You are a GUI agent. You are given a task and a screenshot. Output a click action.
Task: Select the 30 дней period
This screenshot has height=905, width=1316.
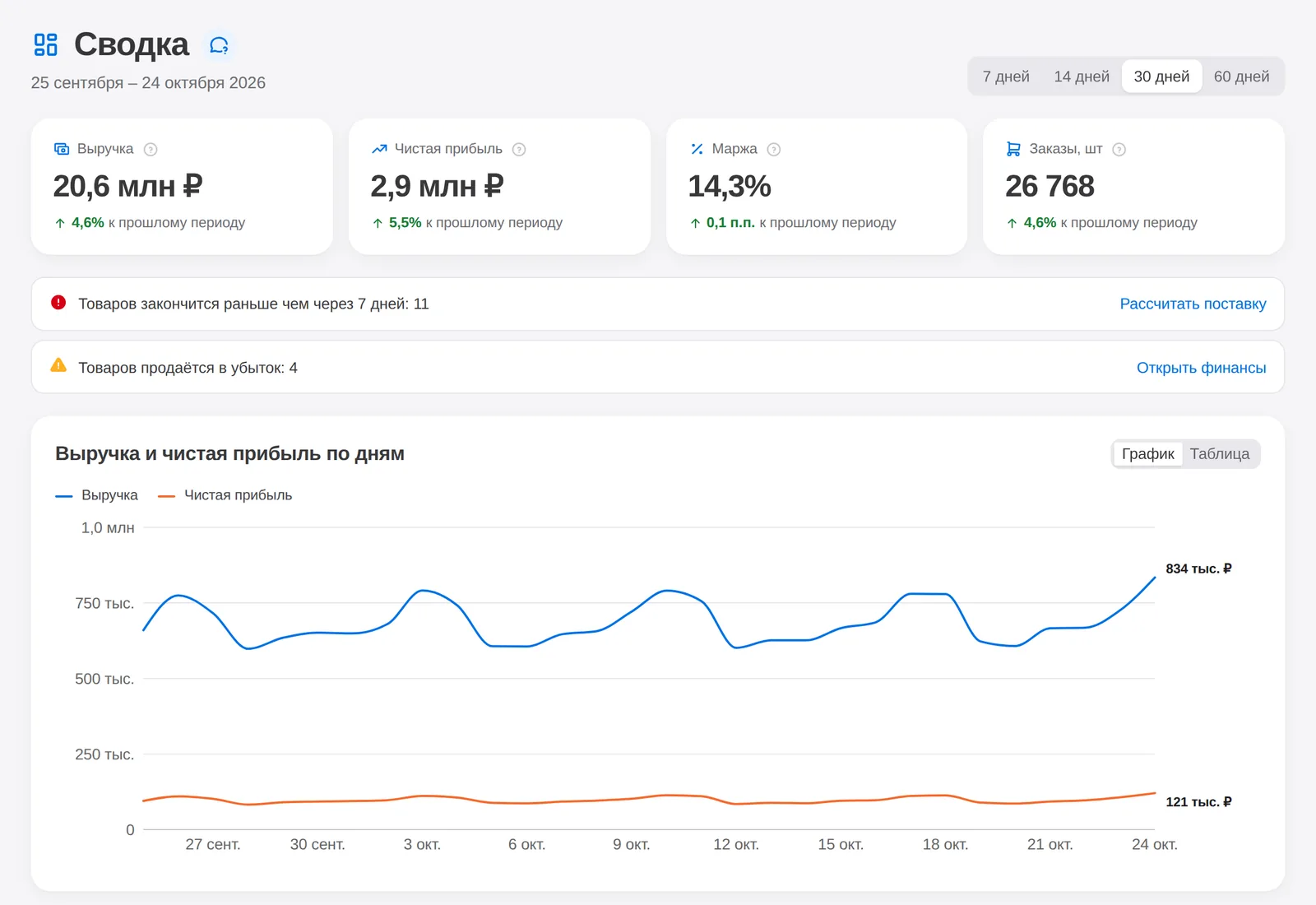pos(1161,77)
